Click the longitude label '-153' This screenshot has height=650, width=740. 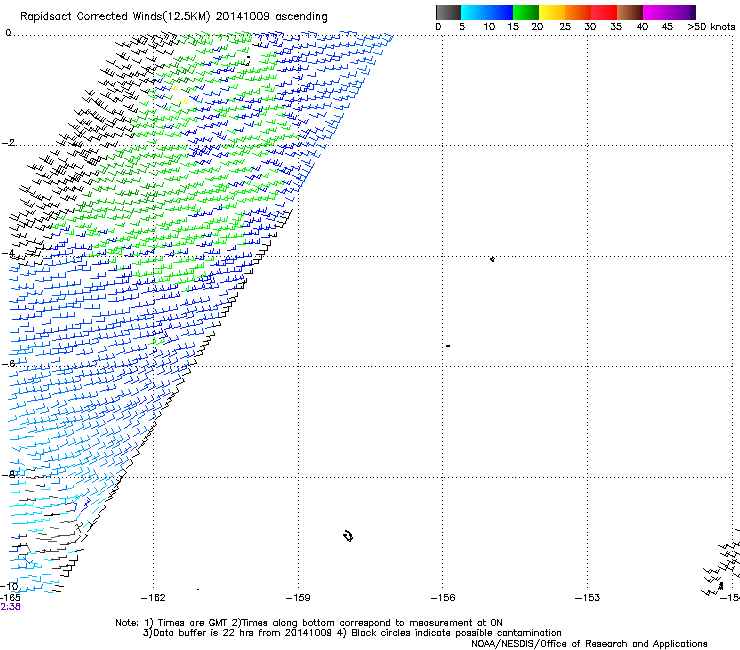[588, 598]
